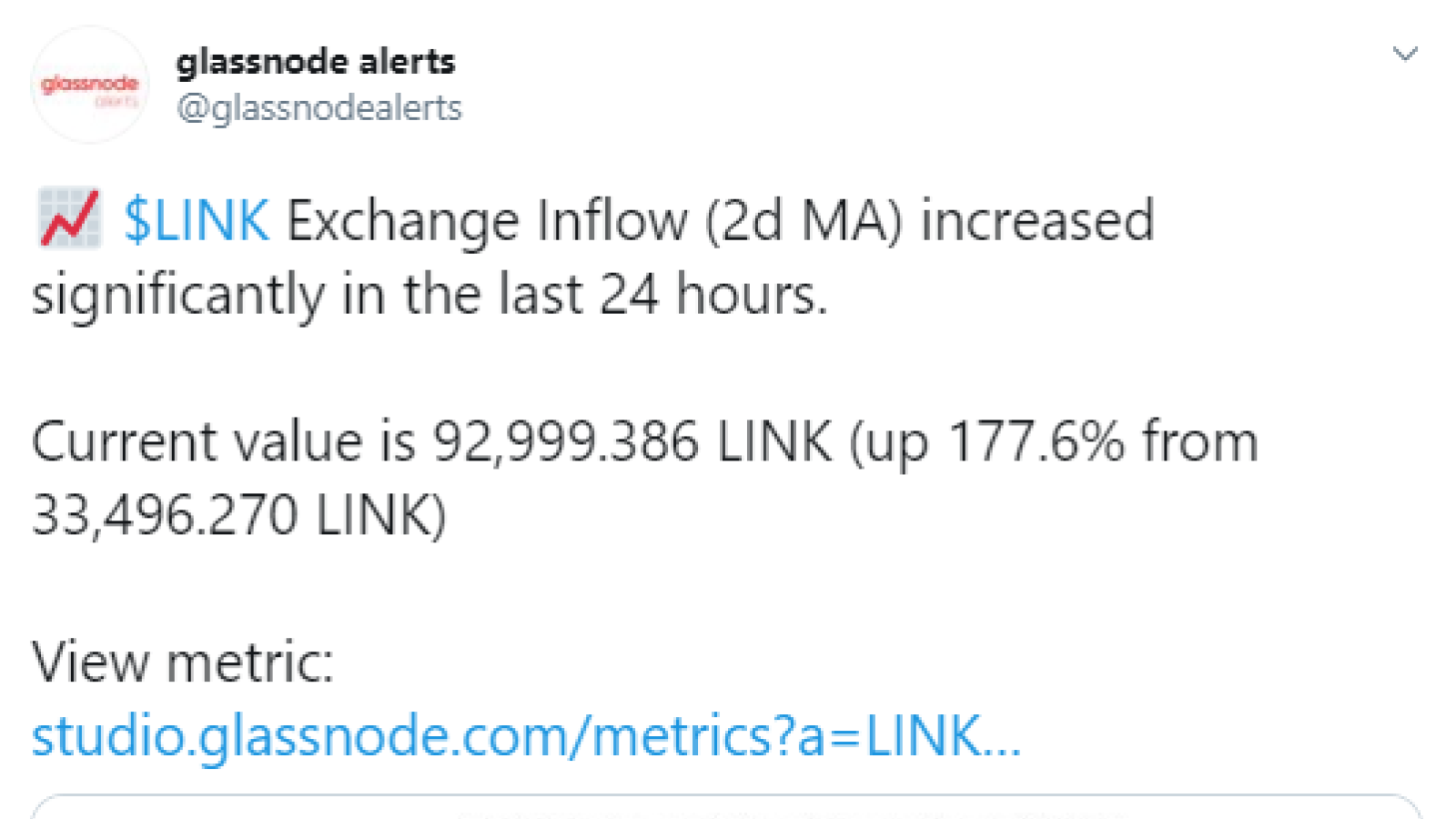The height and width of the screenshot is (819, 1456).
Task: Click the $LINK cashtag
Action: coord(197,220)
